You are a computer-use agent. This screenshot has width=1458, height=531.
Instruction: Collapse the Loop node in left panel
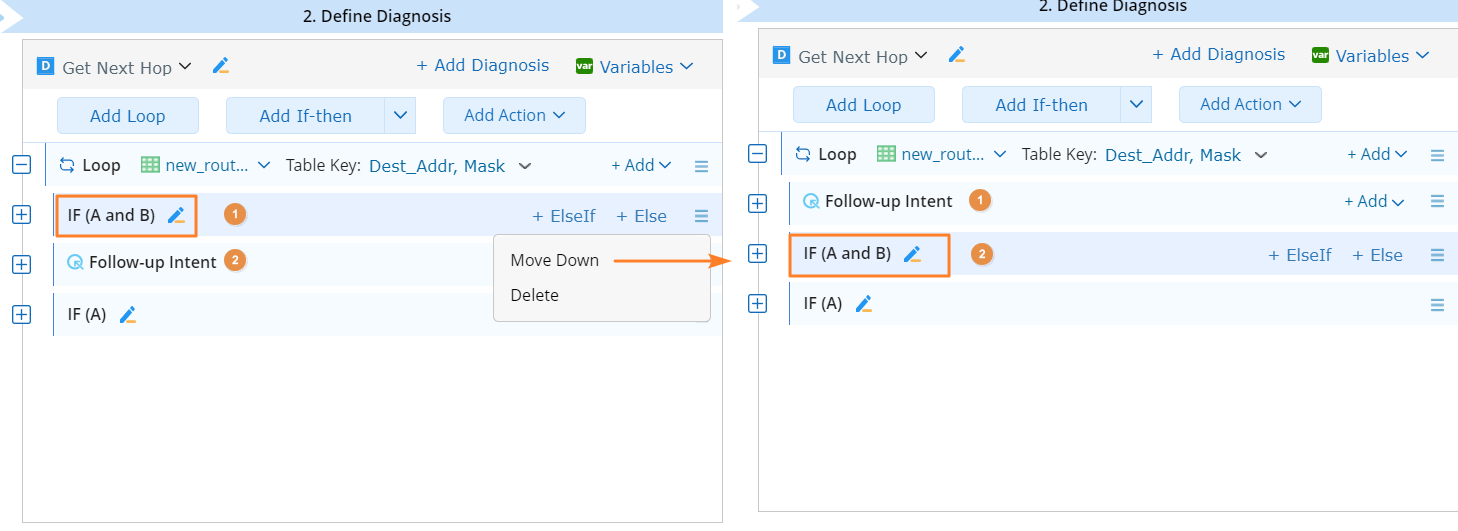pos(21,165)
